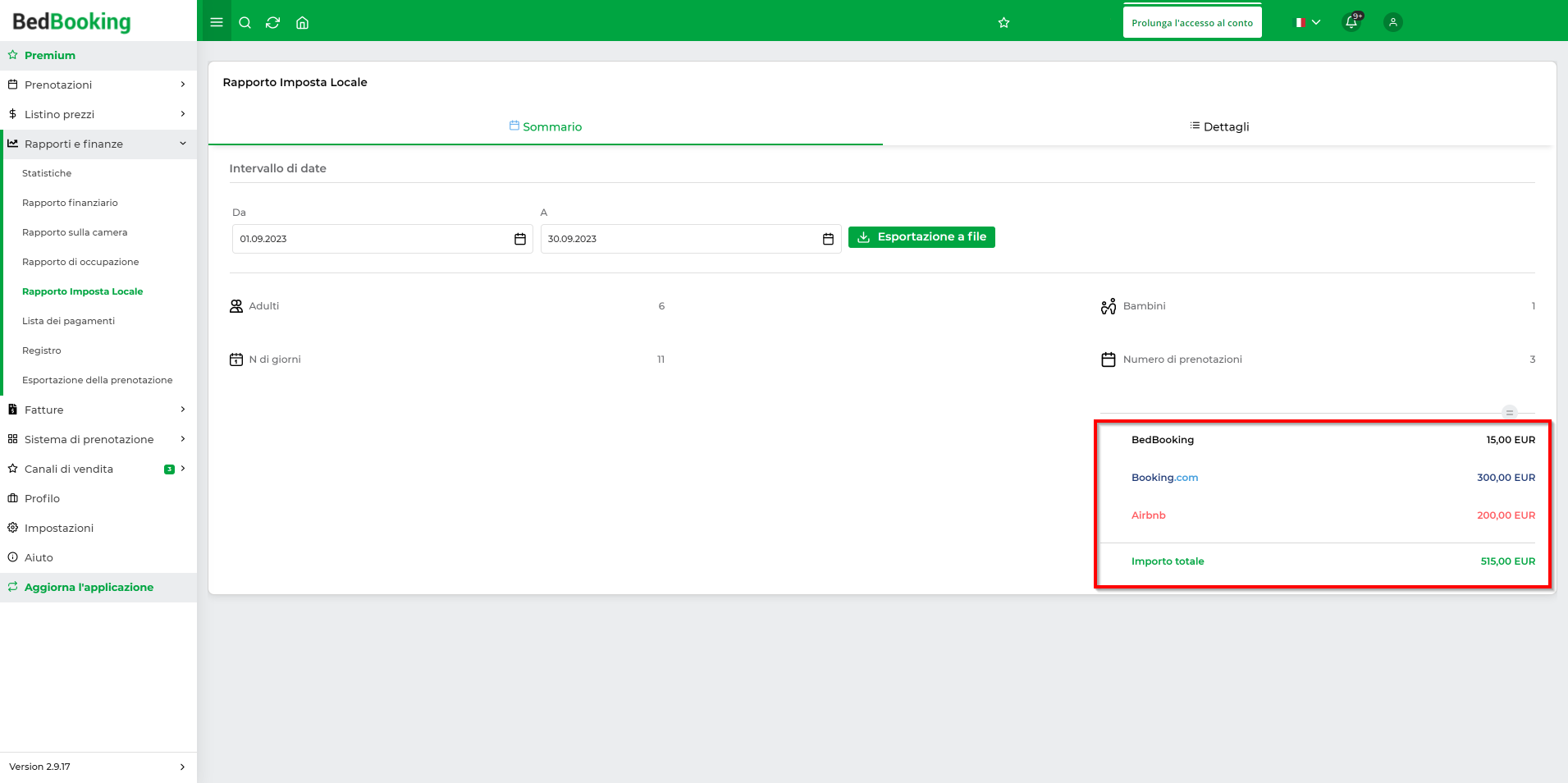Open the Italian flag language dropdown
The image size is (1568, 783).
[1308, 22]
